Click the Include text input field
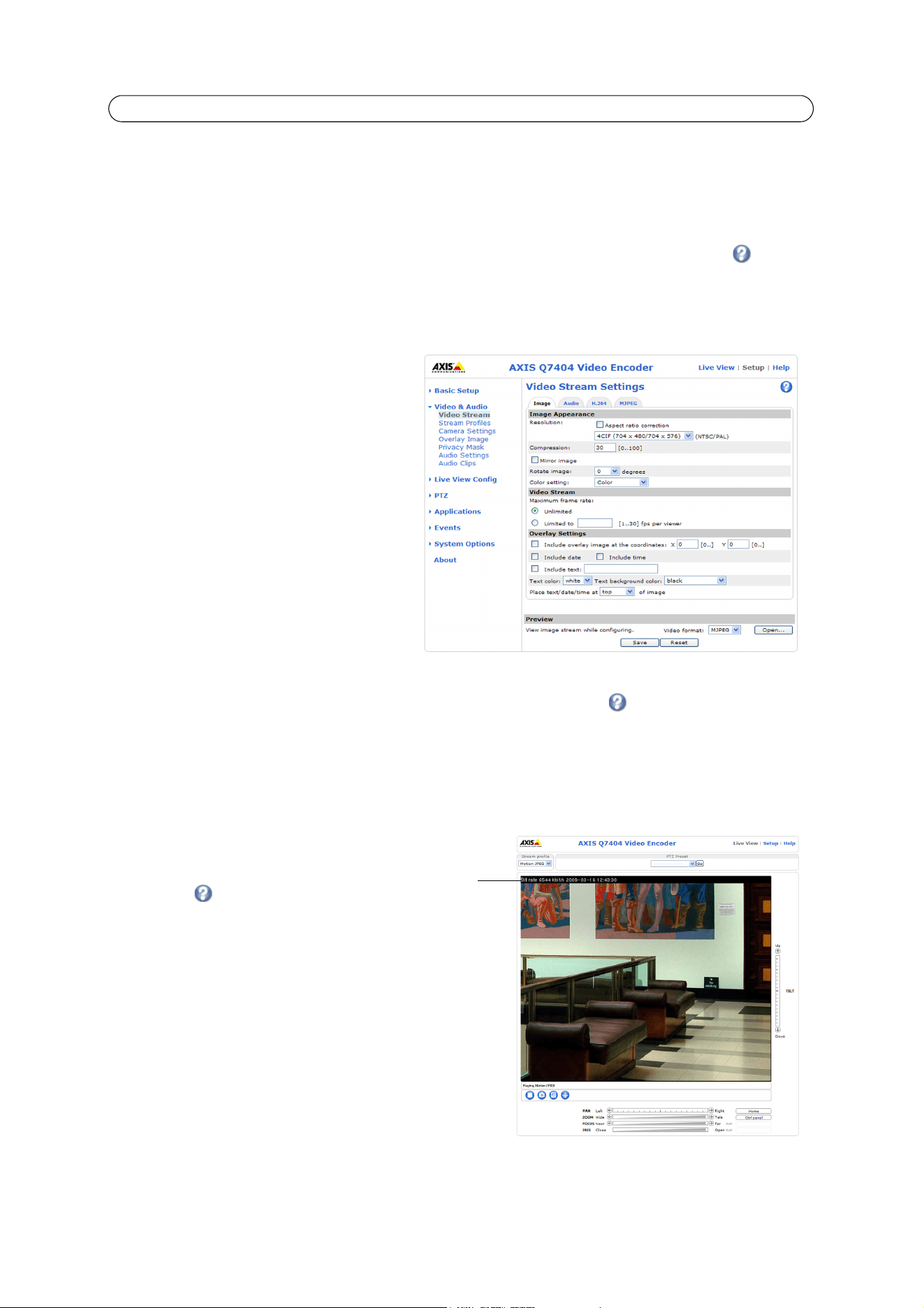Viewport: 924px width, 1308px height. (x=621, y=569)
